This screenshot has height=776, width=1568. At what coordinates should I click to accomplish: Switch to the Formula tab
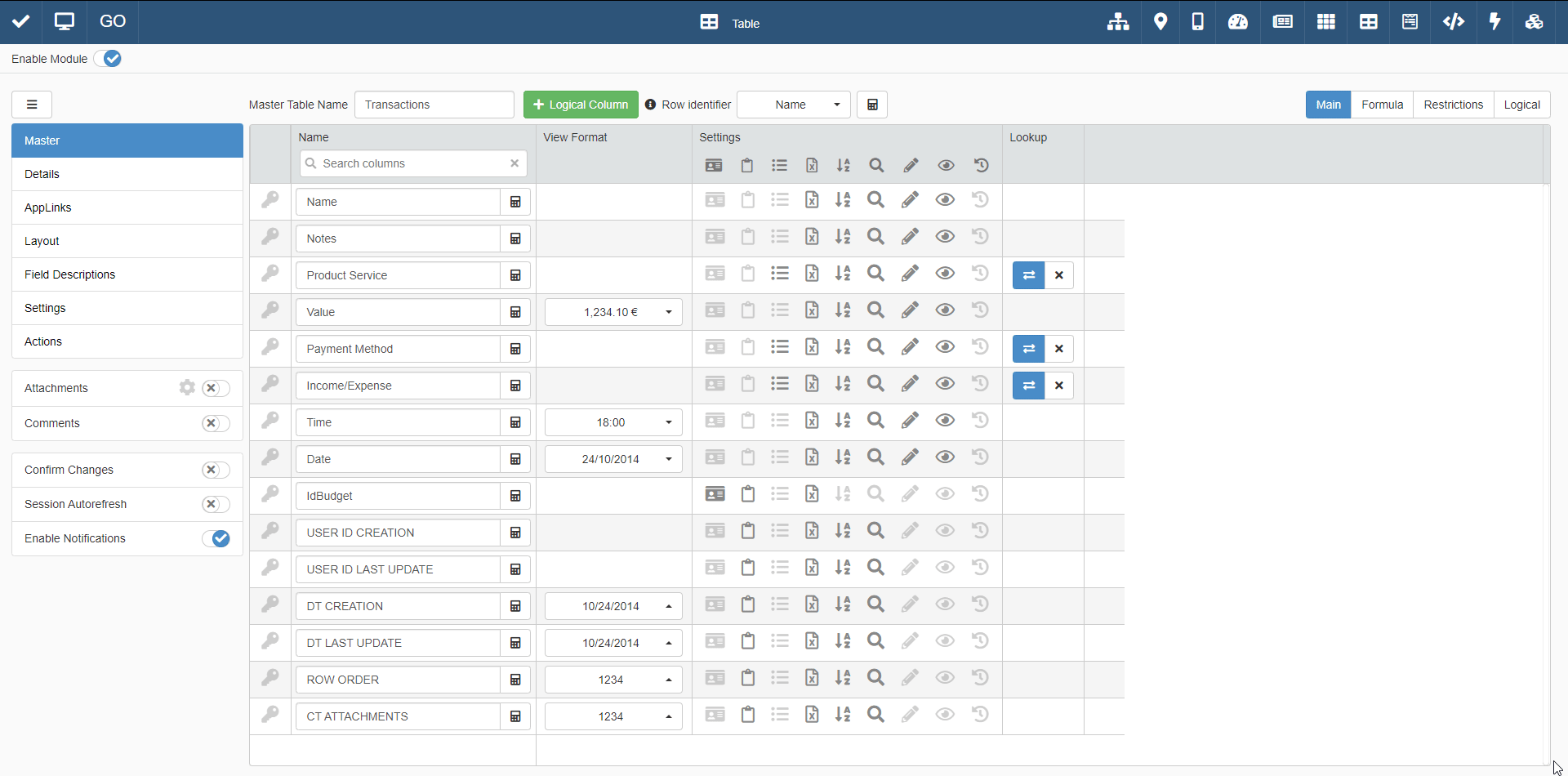pyautogui.click(x=1382, y=105)
